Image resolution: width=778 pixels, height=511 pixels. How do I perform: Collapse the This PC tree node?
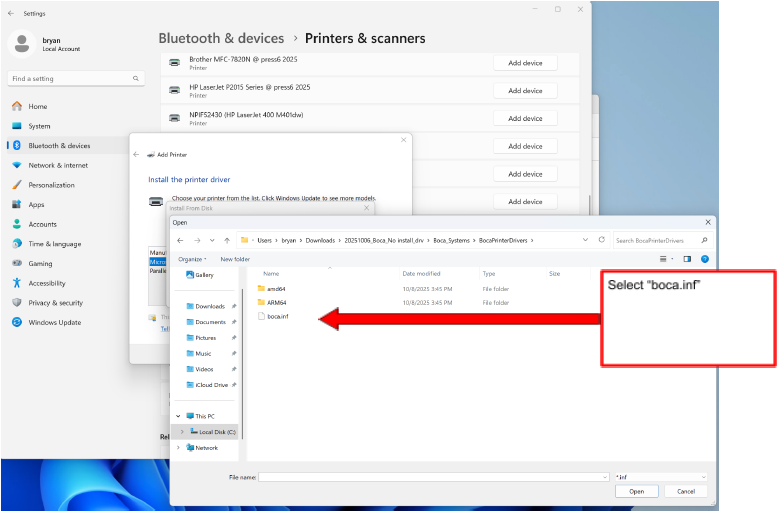(178, 416)
